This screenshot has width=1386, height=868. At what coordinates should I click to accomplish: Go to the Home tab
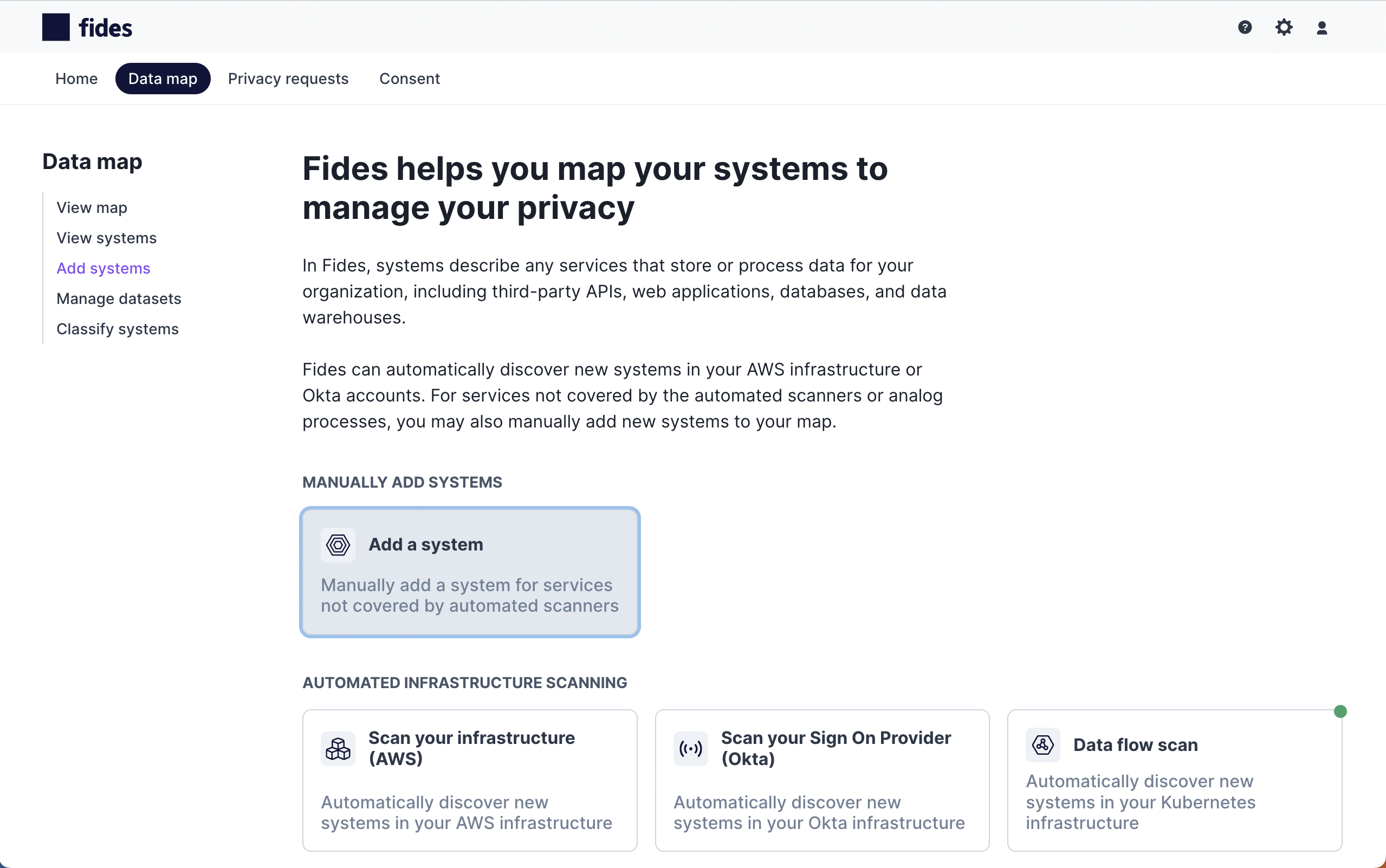pos(76,79)
